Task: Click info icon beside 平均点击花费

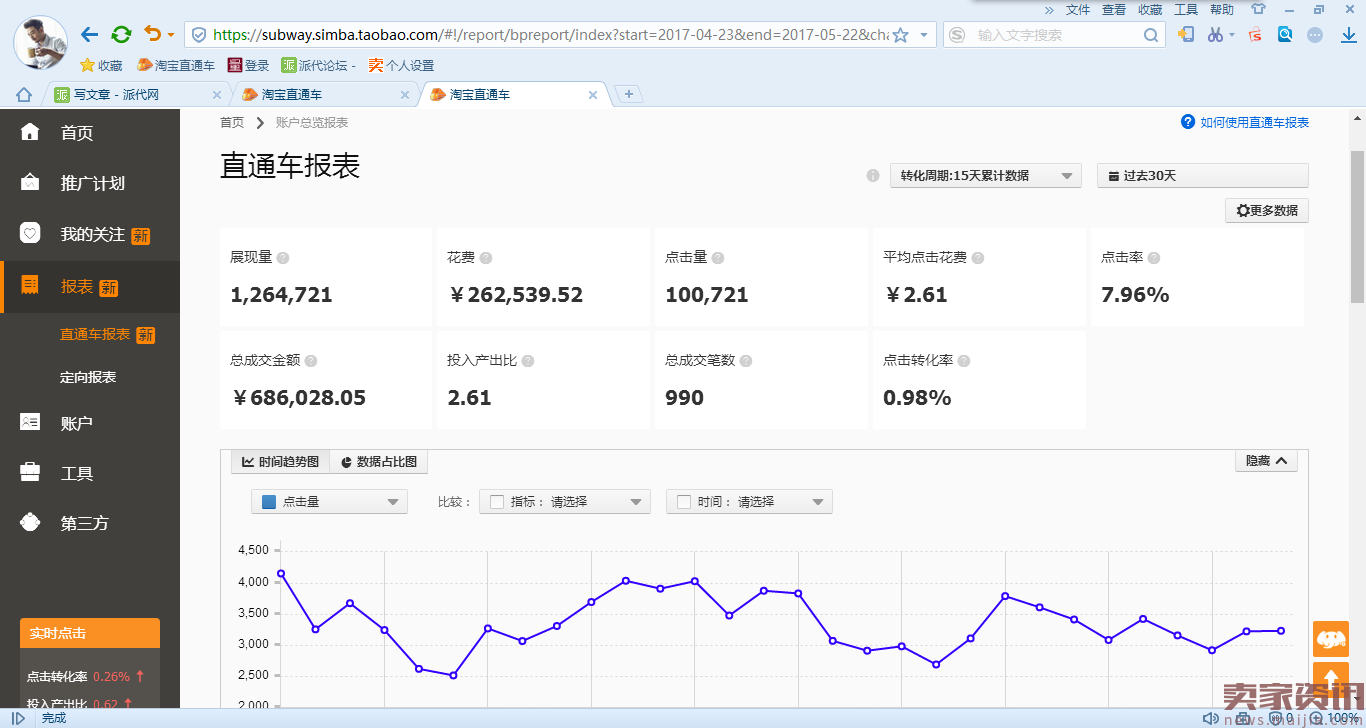Action: [978, 258]
